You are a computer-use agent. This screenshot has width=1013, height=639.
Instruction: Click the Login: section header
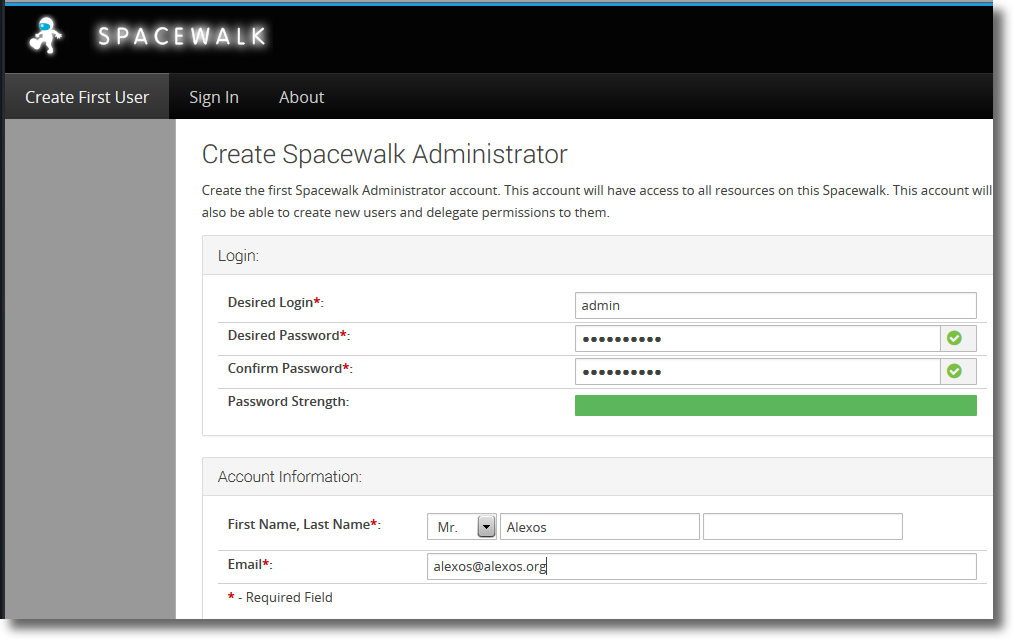pos(238,256)
